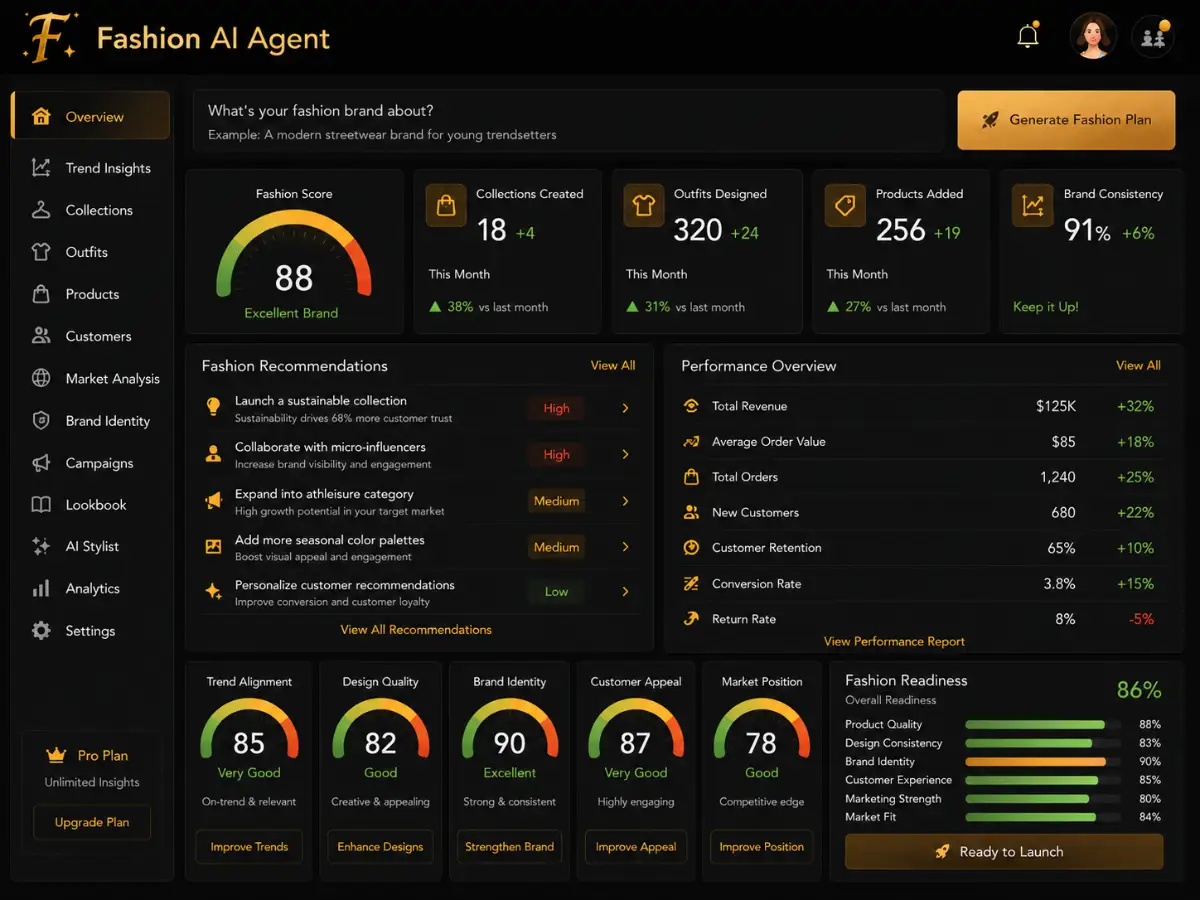
Task: Expand the micro-influencers recommendation chevron
Action: 626,454
